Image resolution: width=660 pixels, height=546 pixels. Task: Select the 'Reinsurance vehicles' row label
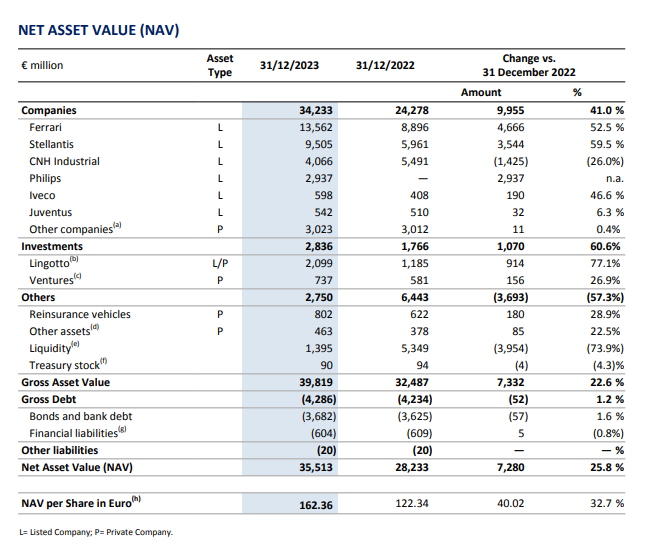coord(80,314)
